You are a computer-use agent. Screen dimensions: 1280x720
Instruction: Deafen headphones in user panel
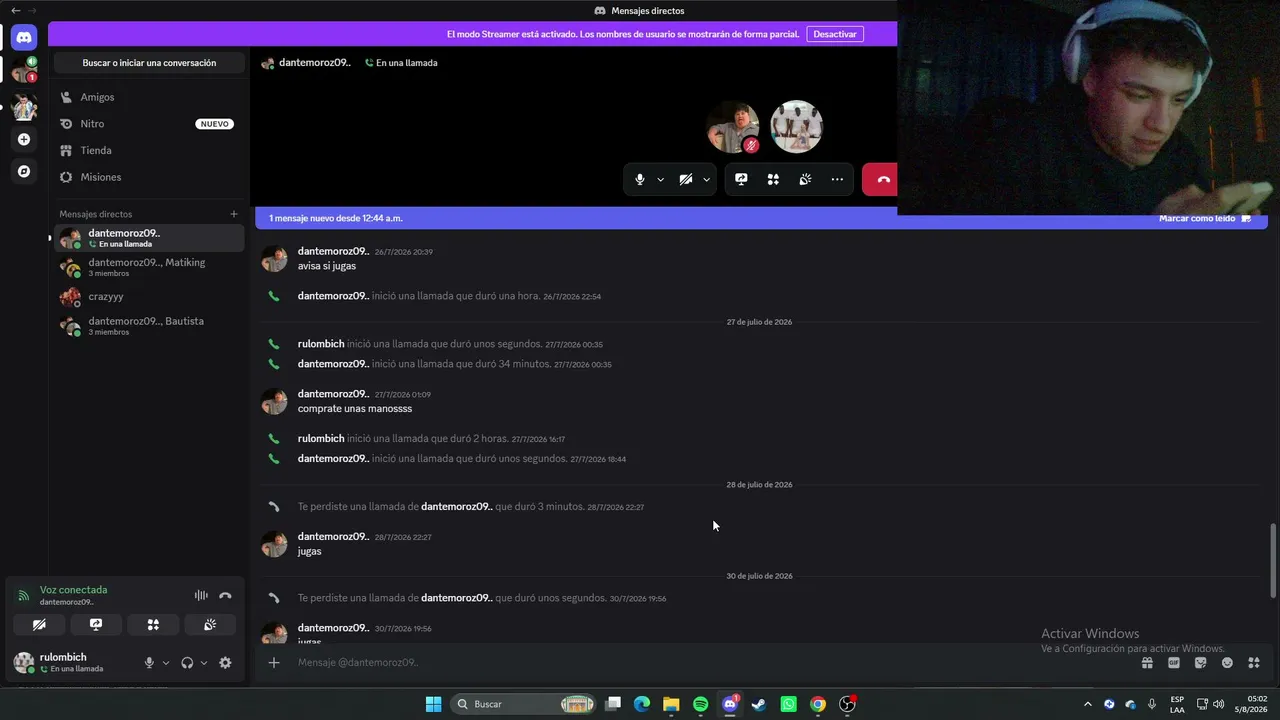(x=187, y=663)
